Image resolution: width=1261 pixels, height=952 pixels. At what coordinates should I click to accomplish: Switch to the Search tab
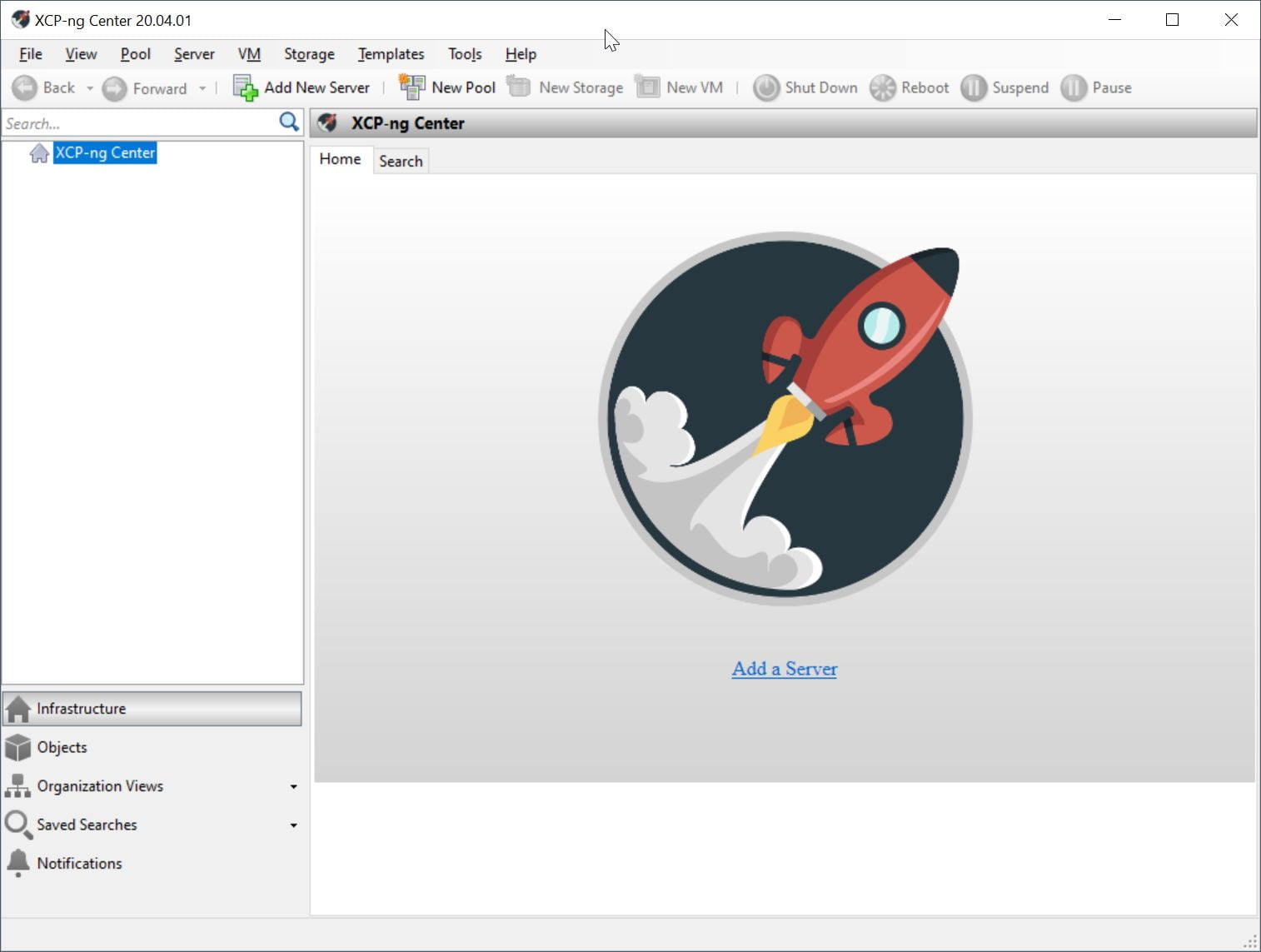(401, 161)
